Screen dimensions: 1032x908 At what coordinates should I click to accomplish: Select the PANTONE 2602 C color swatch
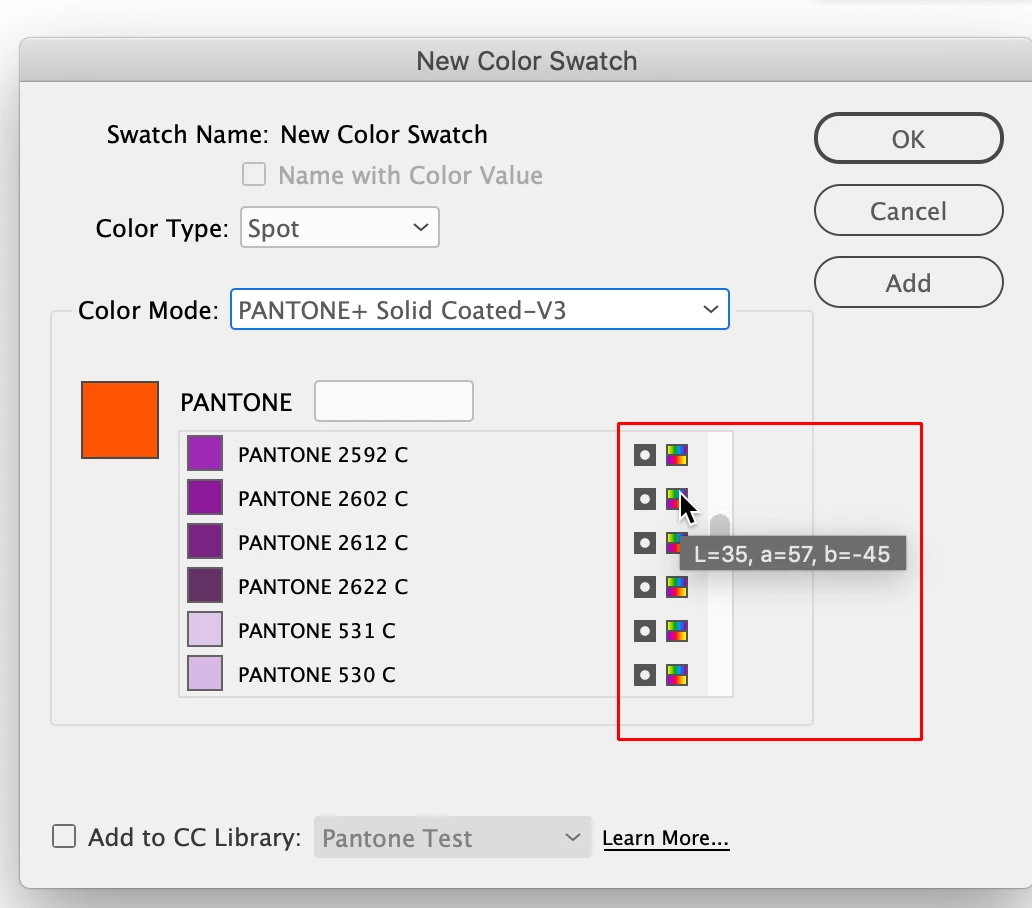(x=205, y=497)
